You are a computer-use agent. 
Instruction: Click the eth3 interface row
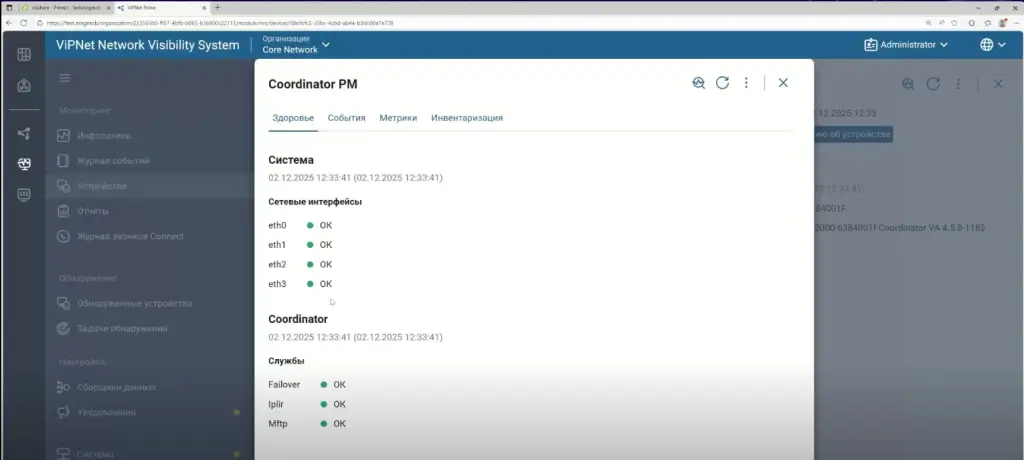coord(300,284)
